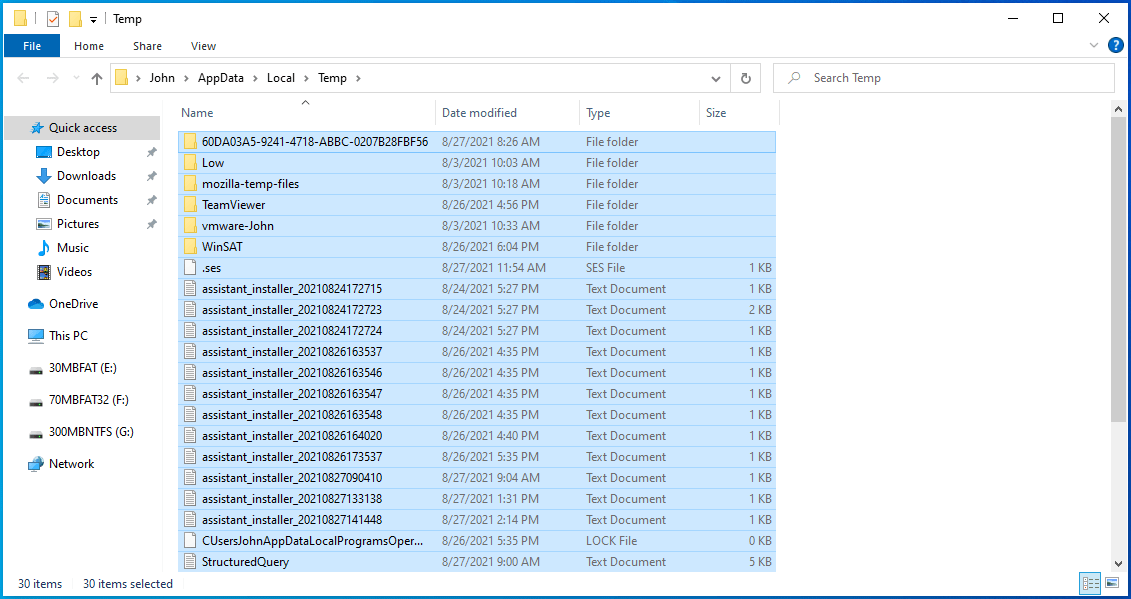Select the vmware-John folder icon
The width and height of the screenshot is (1131, 599).
pos(190,225)
